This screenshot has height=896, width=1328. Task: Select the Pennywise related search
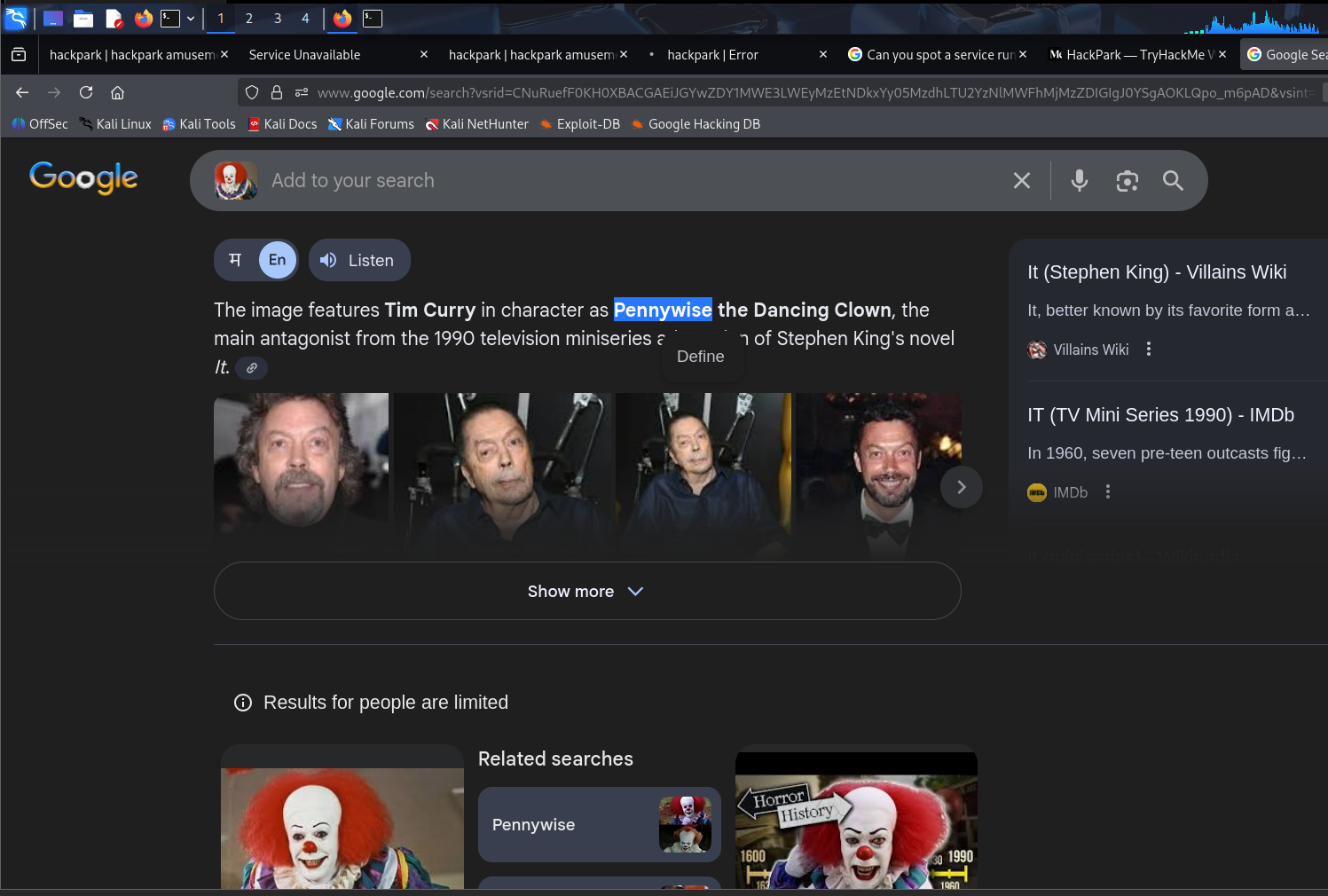pos(599,824)
